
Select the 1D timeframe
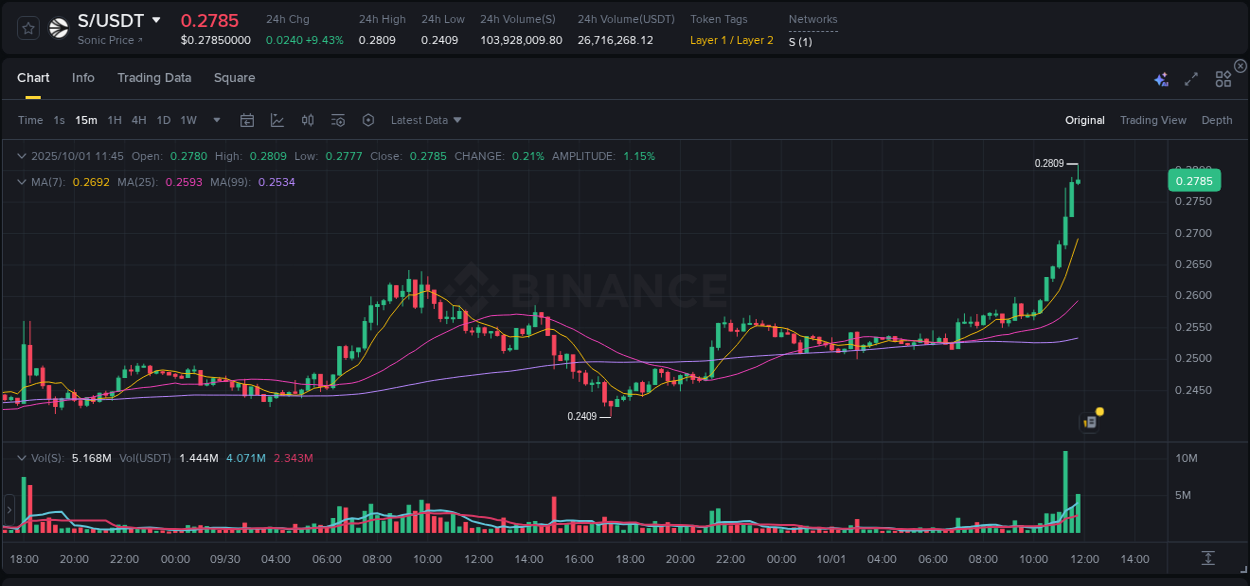[x=163, y=120]
